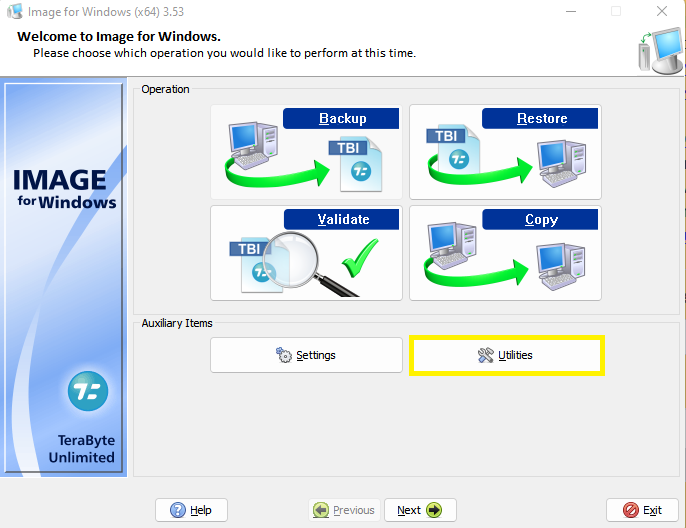Screen dimensions: 686x528
Task: Pick the Copy operation
Action: 505,253
